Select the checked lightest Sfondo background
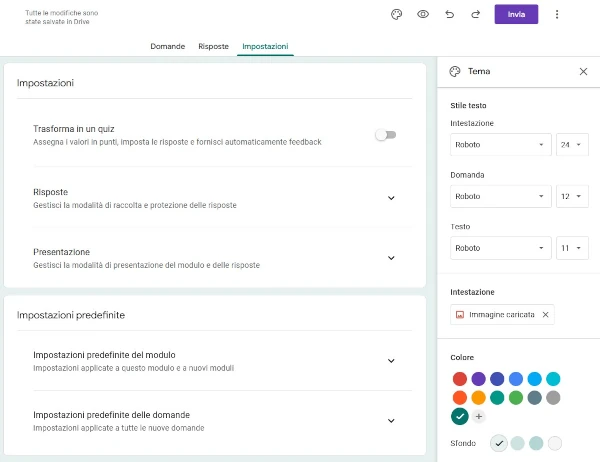This screenshot has height=462, width=600. pos(499,443)
